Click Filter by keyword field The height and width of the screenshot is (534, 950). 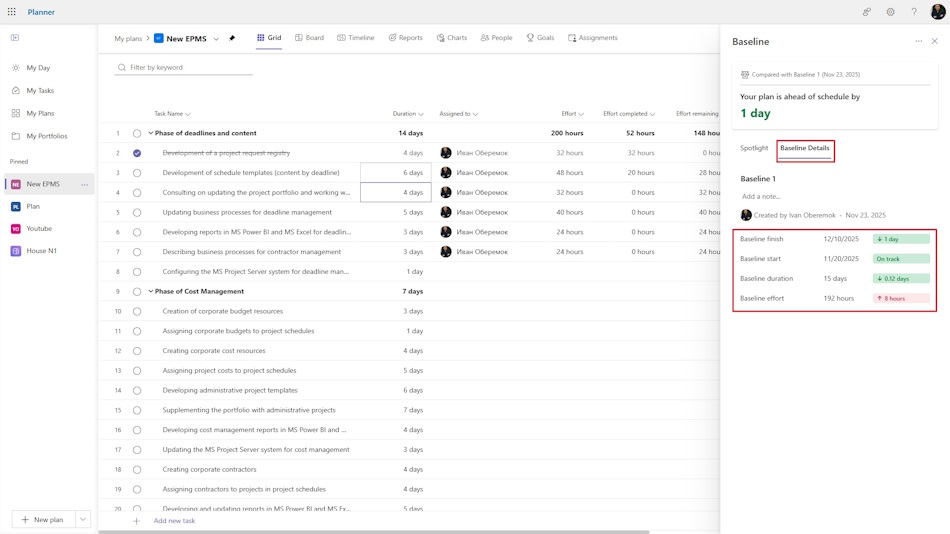(184, 67)
